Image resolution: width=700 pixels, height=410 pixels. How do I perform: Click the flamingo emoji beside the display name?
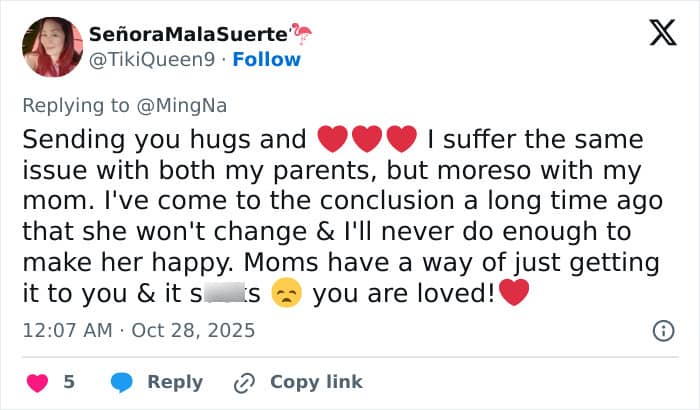click(301, 33)
